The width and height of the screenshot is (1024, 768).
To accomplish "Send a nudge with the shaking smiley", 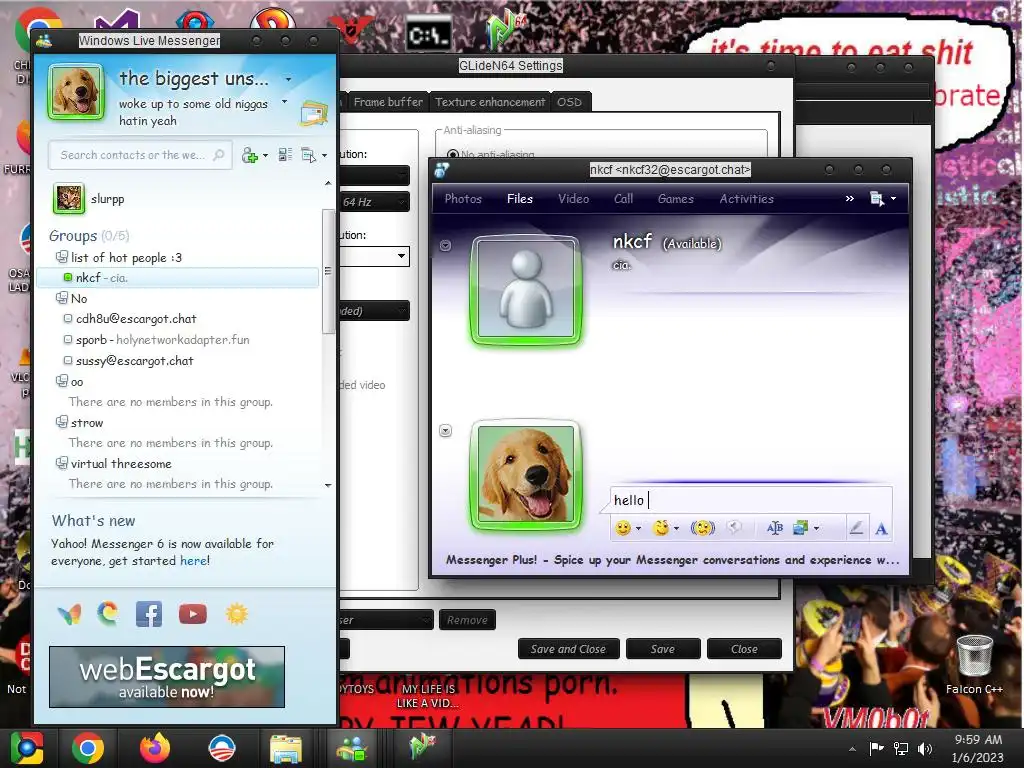I will pos(703,528).
